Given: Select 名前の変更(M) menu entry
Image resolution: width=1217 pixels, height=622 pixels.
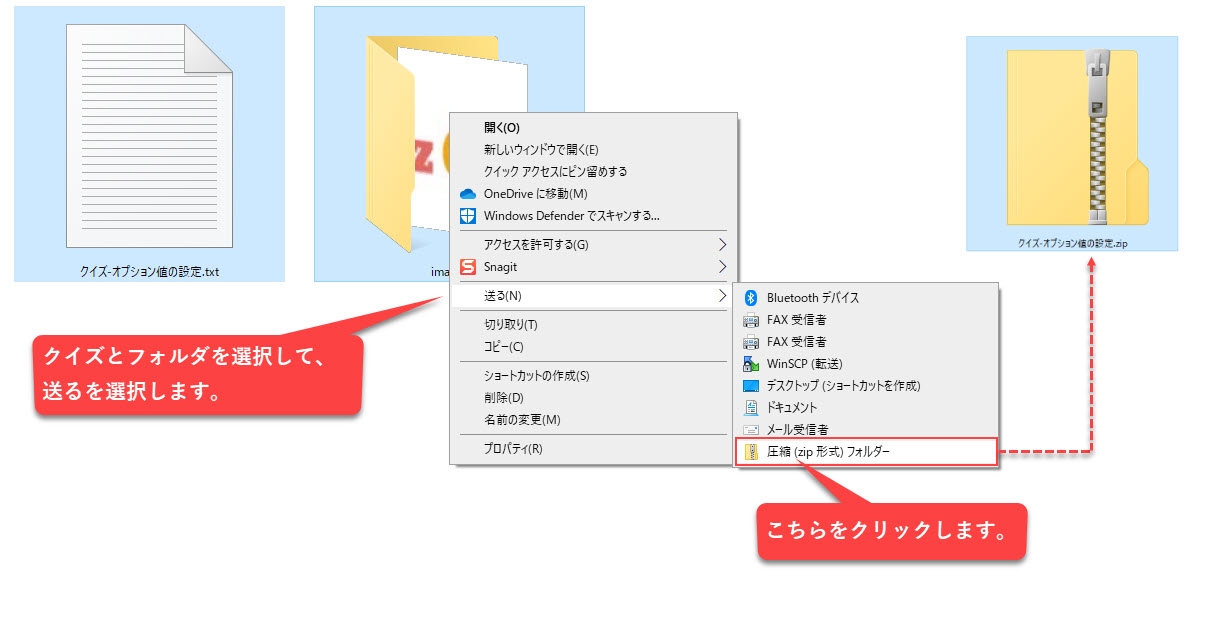Looking at the screenshot, I should click(594, 419).
